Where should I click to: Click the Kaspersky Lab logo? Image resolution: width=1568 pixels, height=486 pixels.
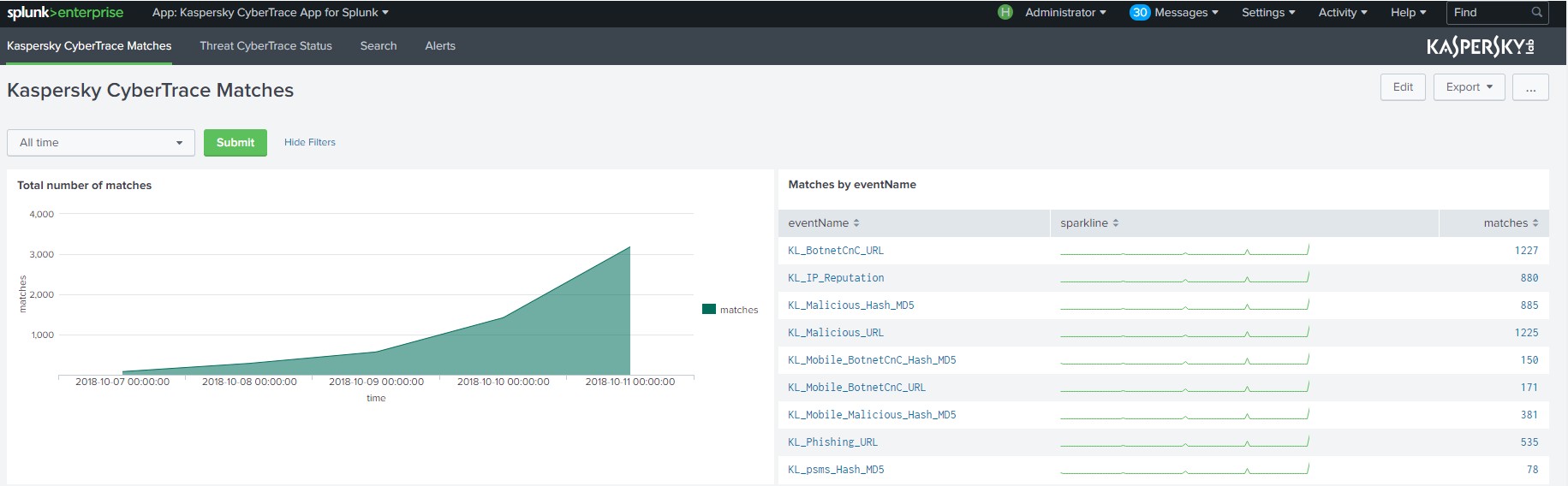pos(1480,47)
